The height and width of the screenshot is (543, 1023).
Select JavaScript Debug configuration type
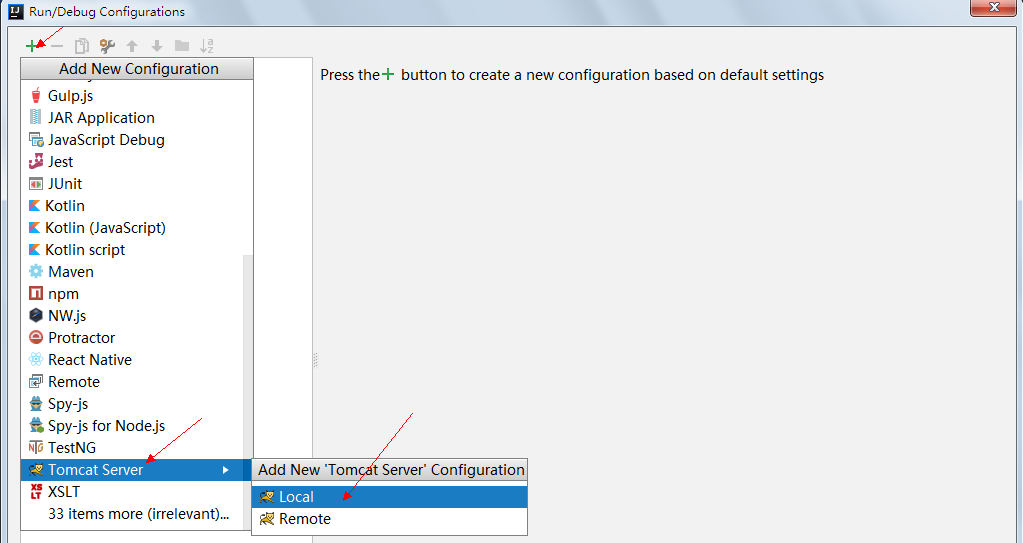click(137, 140)
